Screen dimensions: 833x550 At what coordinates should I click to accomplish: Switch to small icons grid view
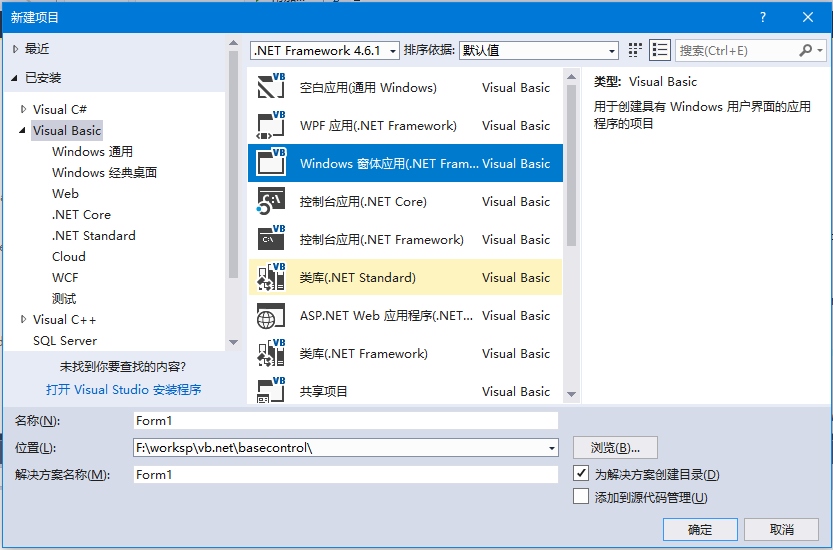pos(635,50)
